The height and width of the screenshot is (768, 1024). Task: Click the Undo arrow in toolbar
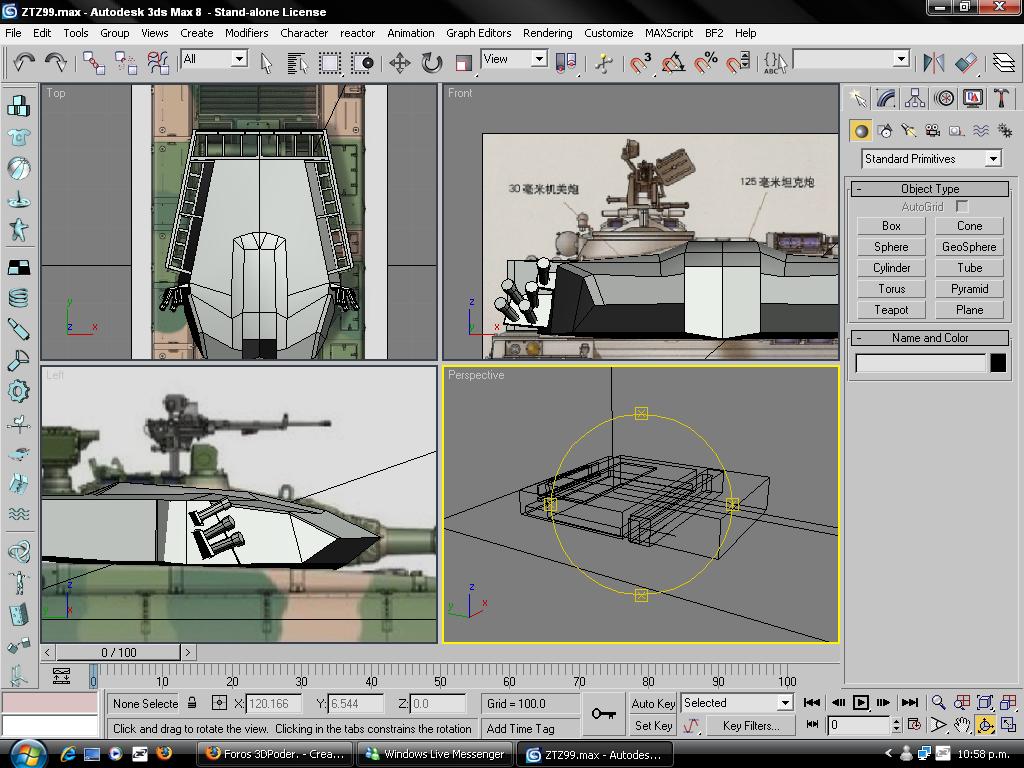[24, 63]
